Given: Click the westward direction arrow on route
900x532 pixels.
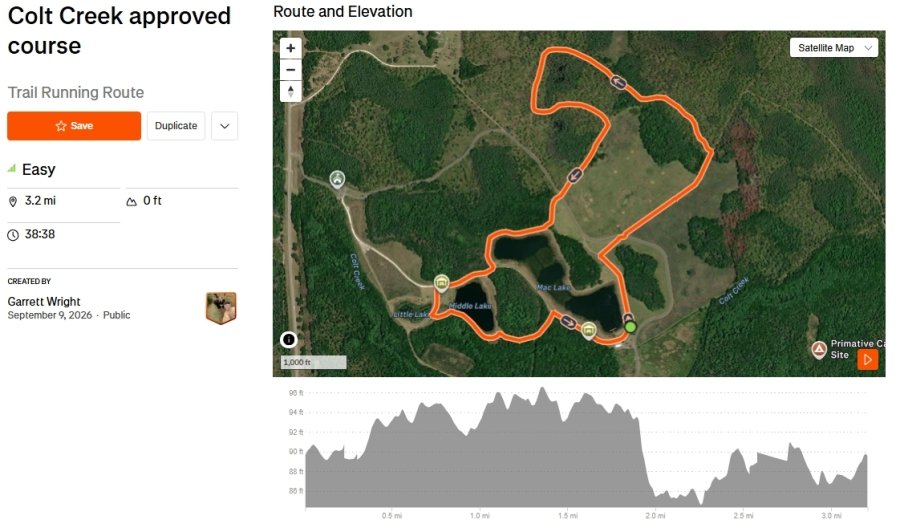Looking at the screenshot, I should click(618, 82).
